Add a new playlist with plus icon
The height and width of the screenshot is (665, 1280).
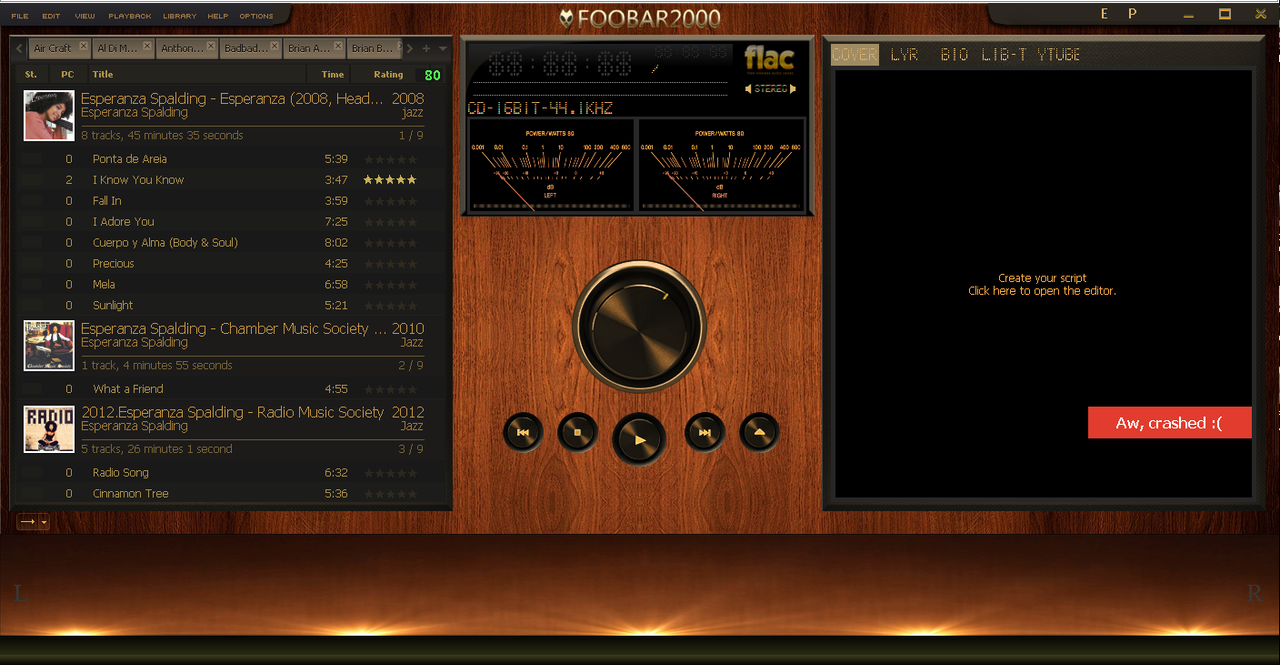(426, 48)
